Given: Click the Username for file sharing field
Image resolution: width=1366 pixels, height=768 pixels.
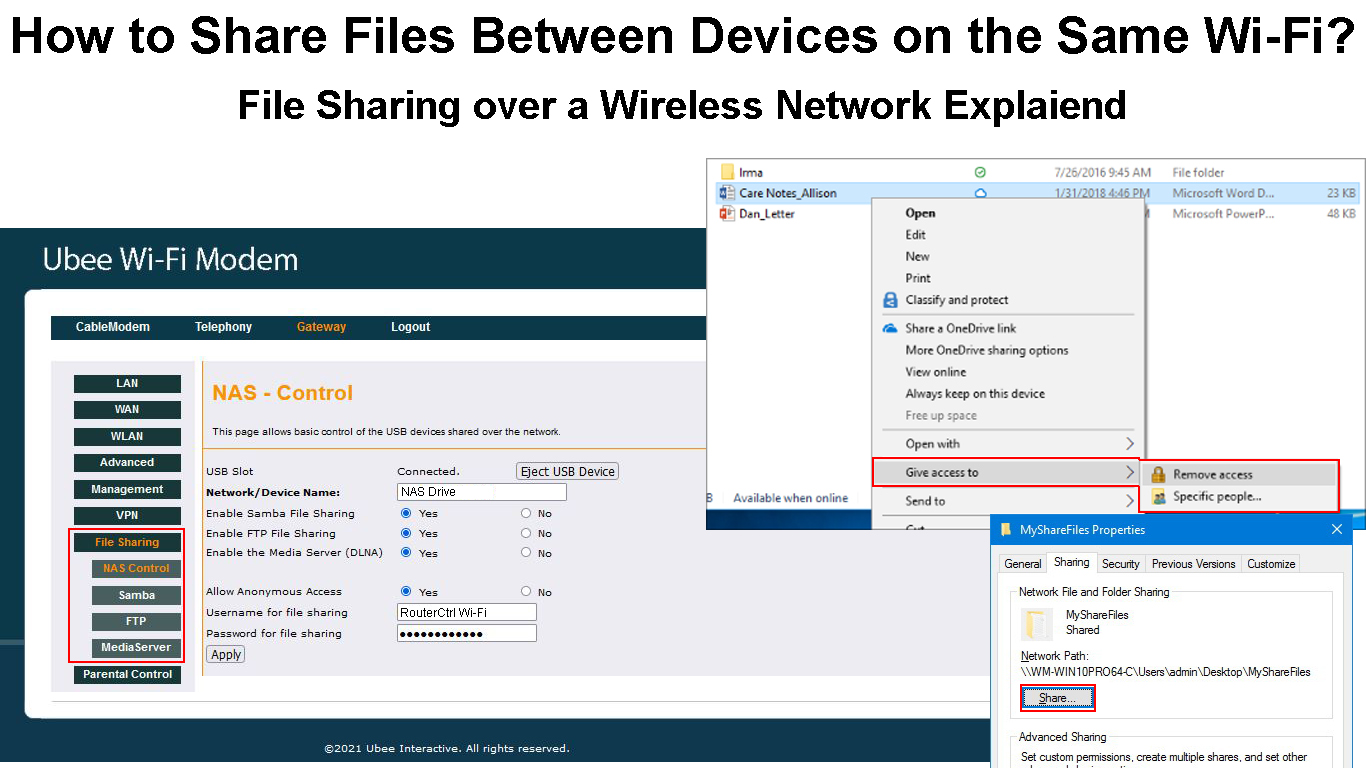Looking at the screenshot, I should click(467, 612).
